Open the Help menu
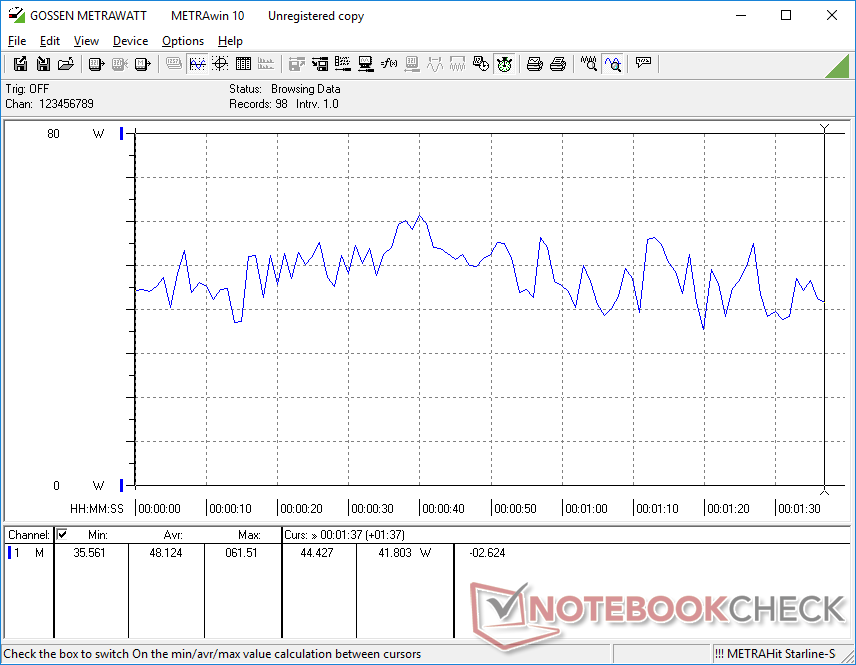Image resolution: width=856 pixels, height=665 pixels. pos(230,41)
